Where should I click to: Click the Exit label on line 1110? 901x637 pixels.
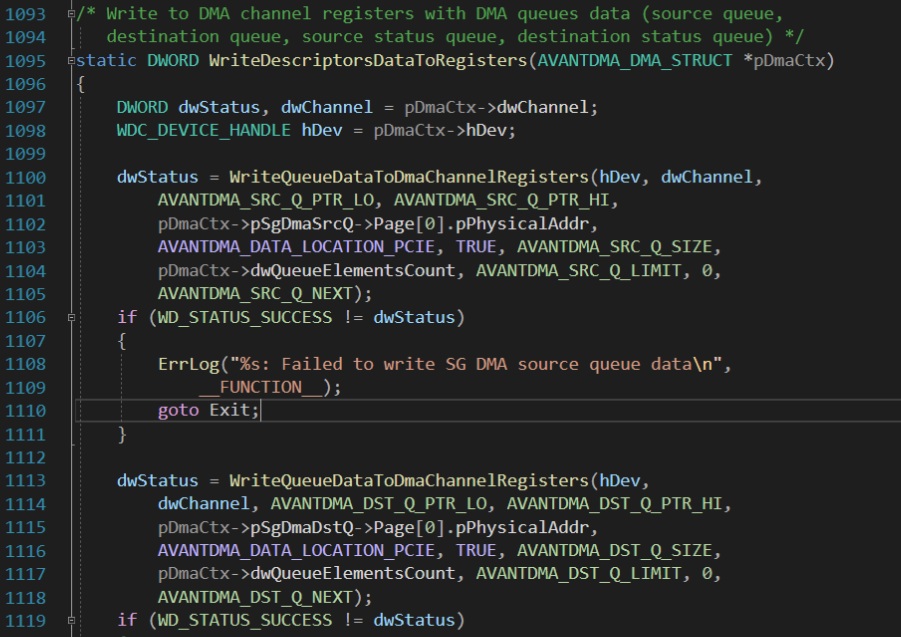coord(229,411)
